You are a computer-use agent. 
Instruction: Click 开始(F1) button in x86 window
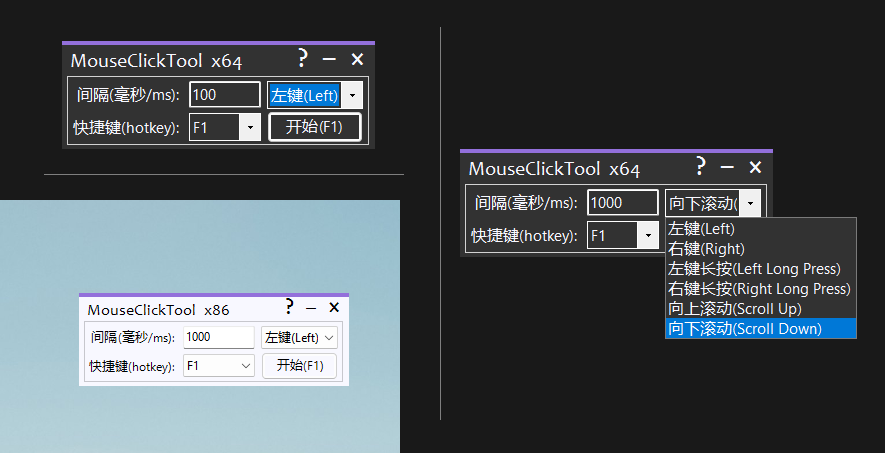tap(300, 366)
